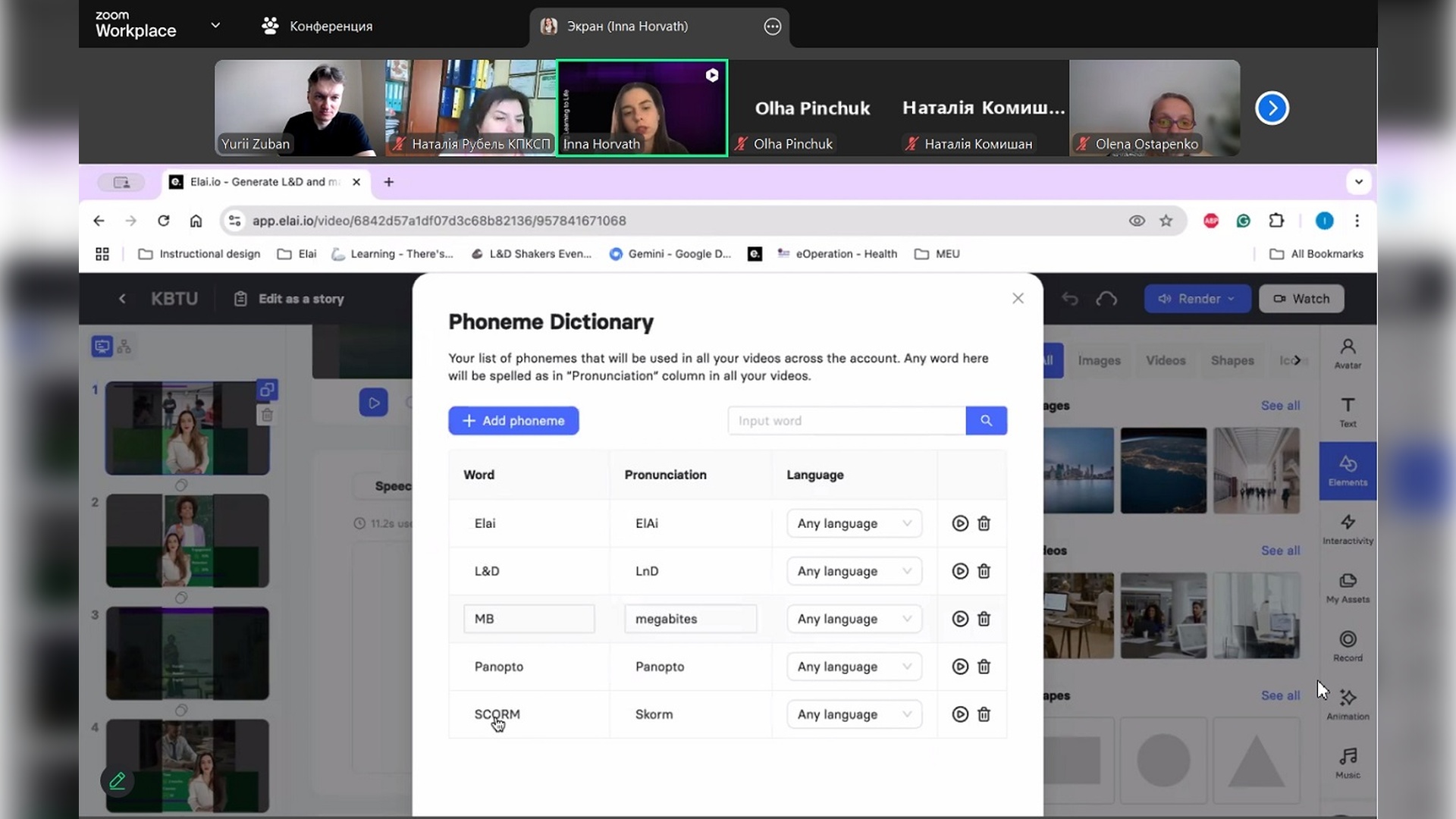Image resolution: width=1456 pixels, height=819 pixels.
Task: Open the Render dropdown button
Action: tap(1197, 299)
